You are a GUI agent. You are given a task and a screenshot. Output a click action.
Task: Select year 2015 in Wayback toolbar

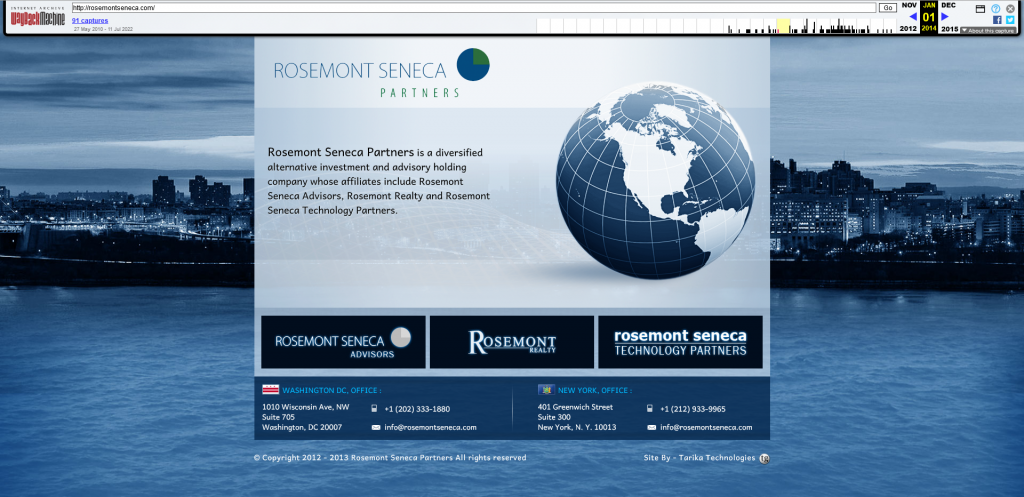(950, 29)
